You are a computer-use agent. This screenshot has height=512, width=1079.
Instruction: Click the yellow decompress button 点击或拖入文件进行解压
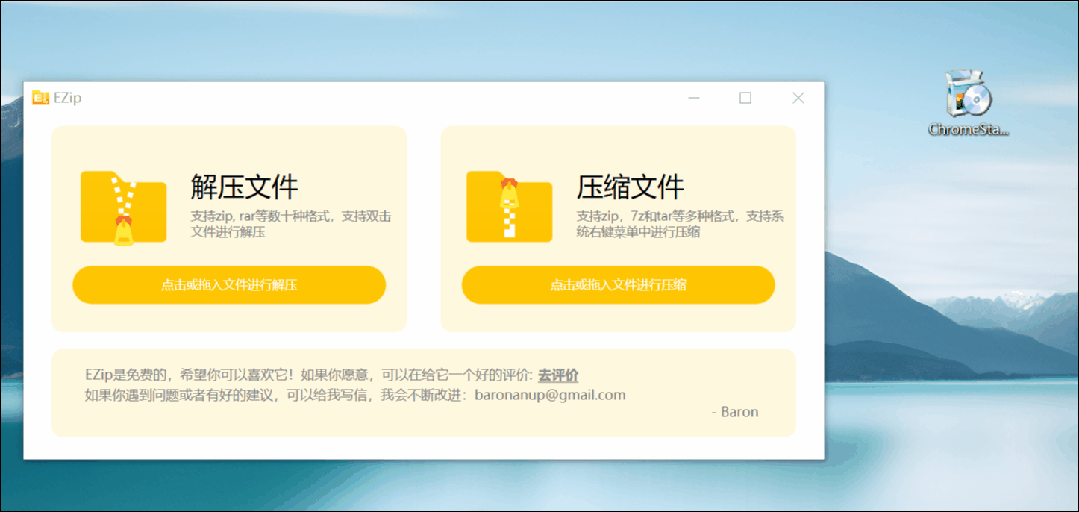(229, 285)
